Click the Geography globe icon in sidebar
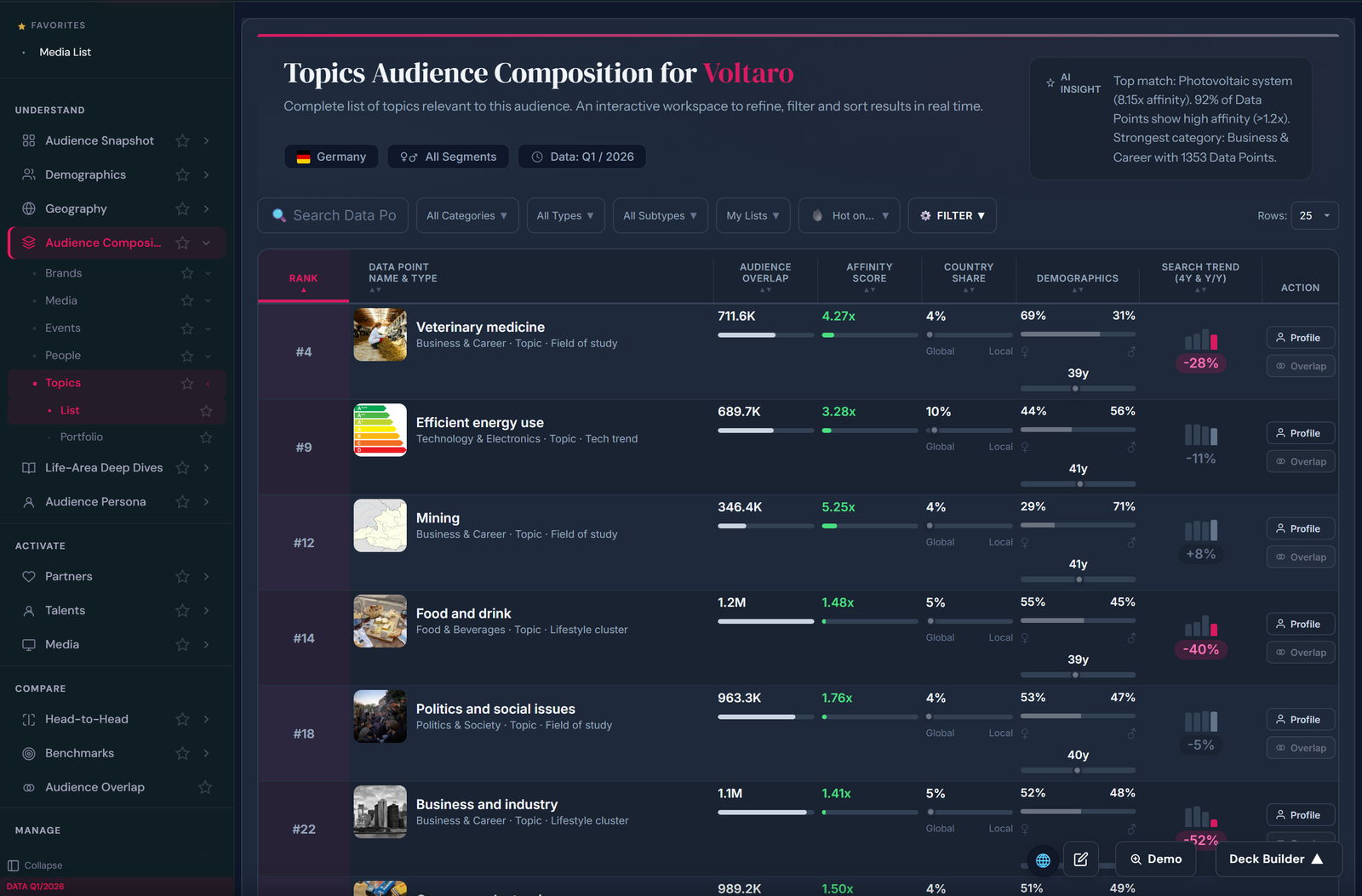 (x=29, y=208)
